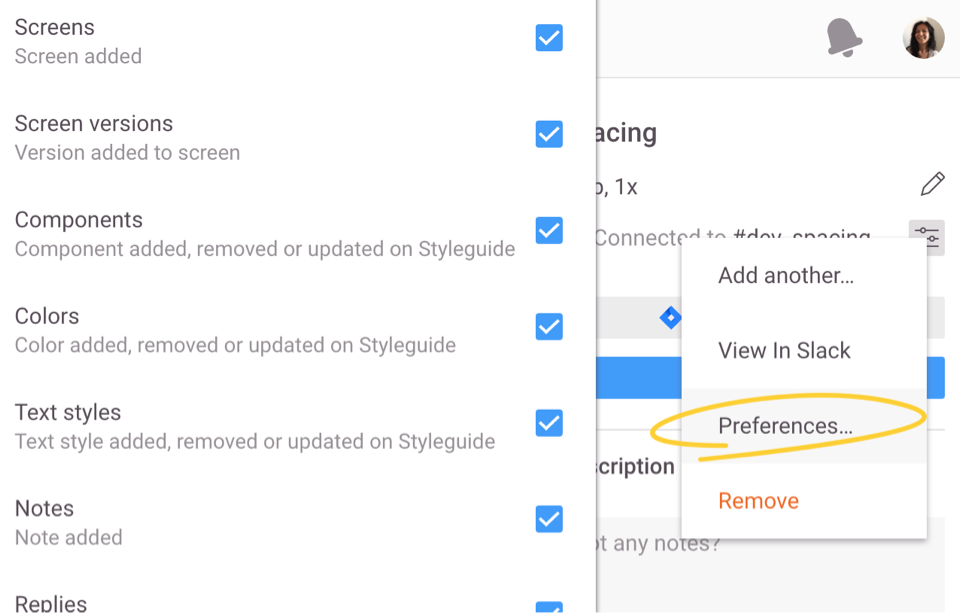Screen dimensions: 960x614
Task: Click the Description section header
Action: [x=634, y=466]
